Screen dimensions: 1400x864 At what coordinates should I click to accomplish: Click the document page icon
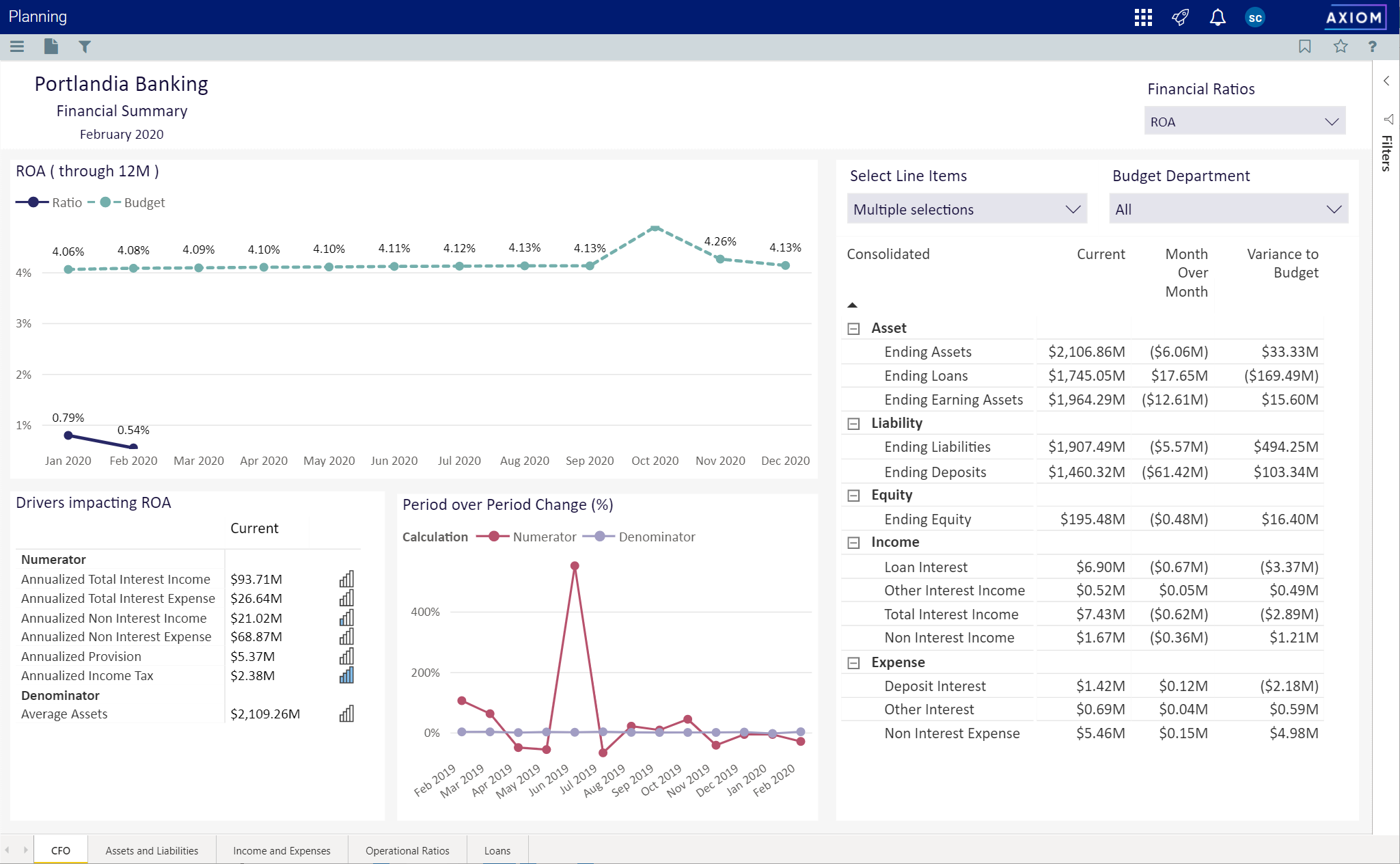[x=51, y=46]
